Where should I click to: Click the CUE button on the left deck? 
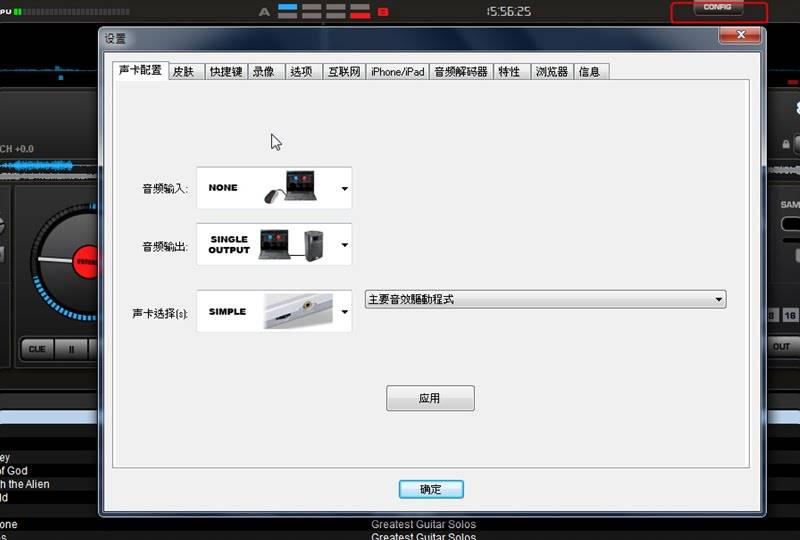37,349
